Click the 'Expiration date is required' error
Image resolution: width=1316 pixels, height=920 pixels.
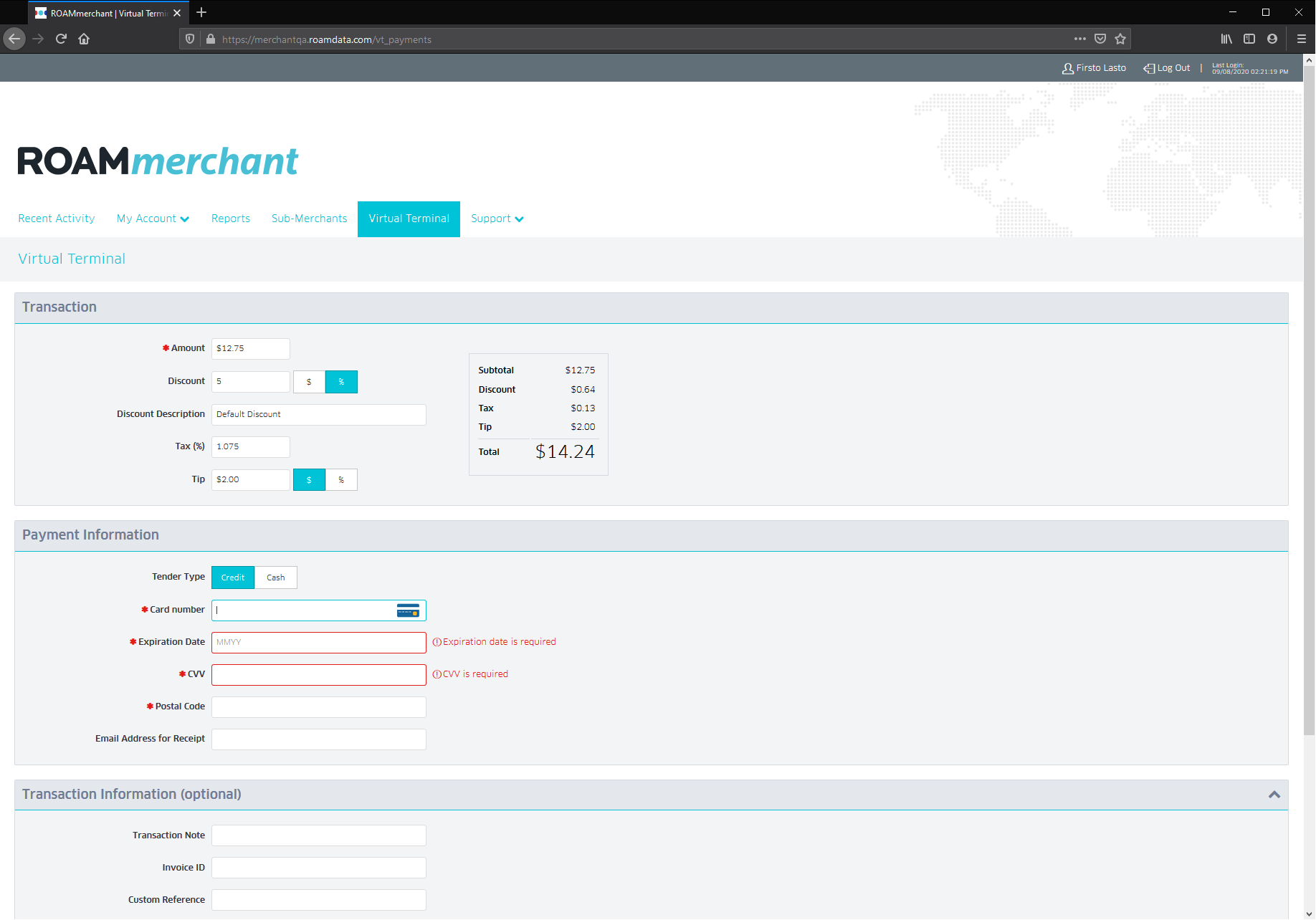495,642
